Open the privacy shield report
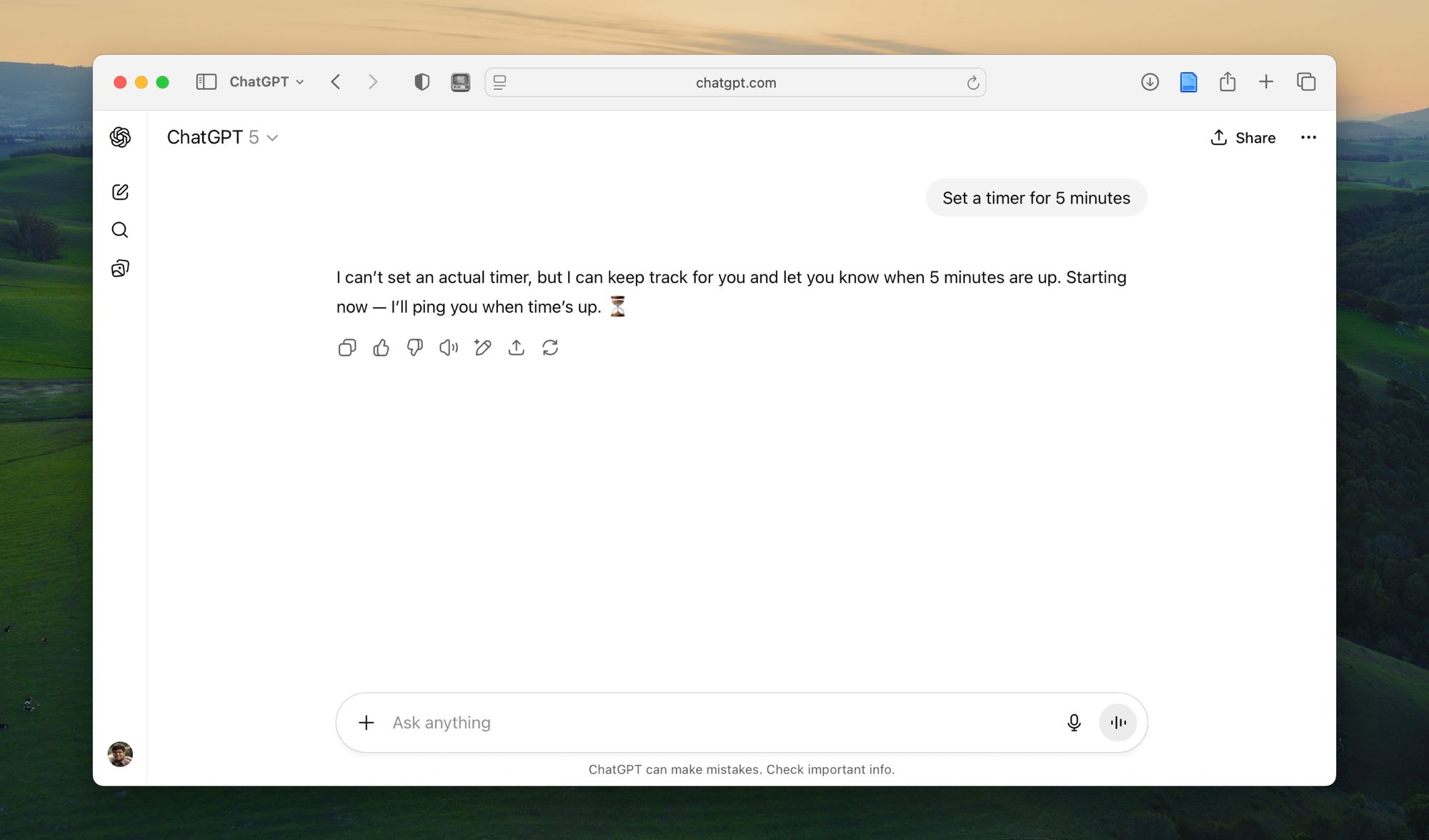 422,82
